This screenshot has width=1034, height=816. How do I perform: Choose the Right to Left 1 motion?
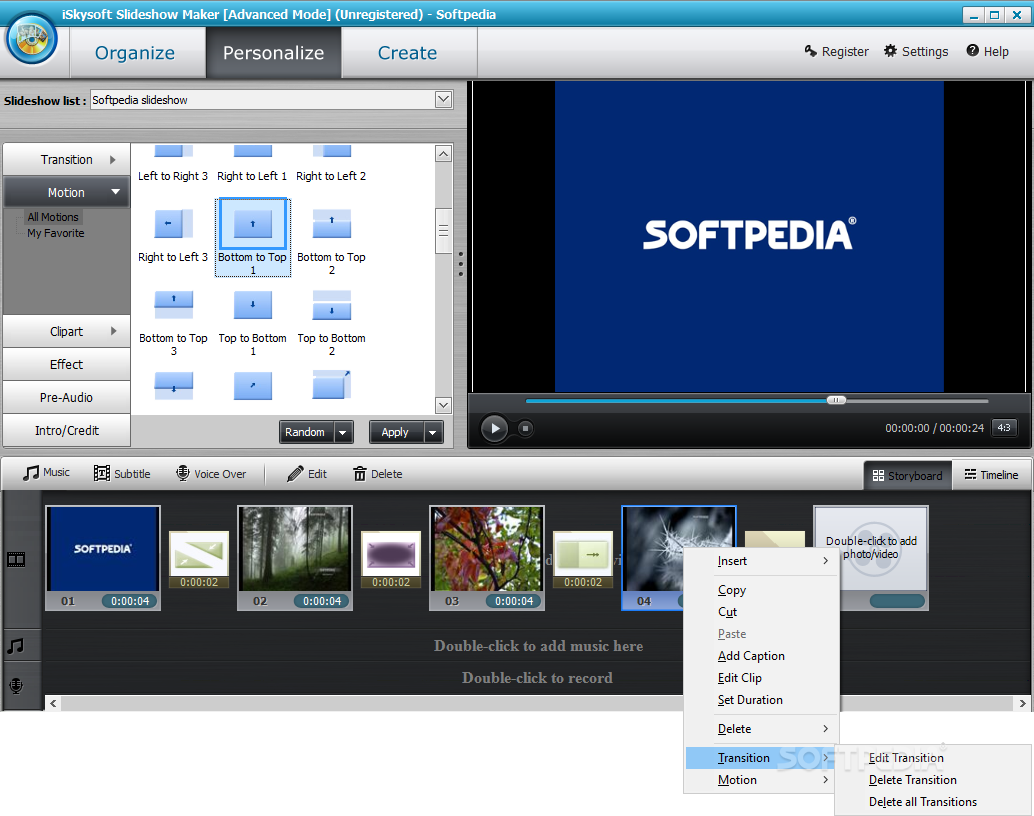(x=252, y=162)
